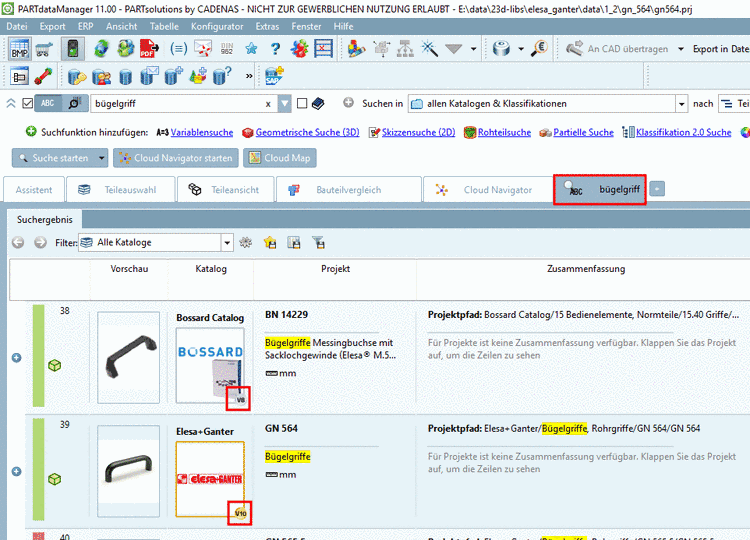Click the BN 14229 handle preview thumbnail
Image resolution: width=750 pixels, height=540 pixels.
(x=128, y=357)
